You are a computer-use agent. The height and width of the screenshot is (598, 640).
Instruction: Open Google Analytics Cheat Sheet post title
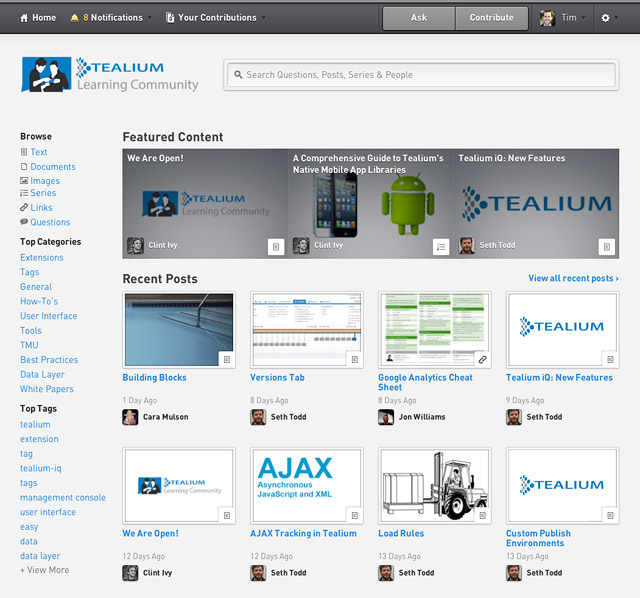click(x=425, y=382)
